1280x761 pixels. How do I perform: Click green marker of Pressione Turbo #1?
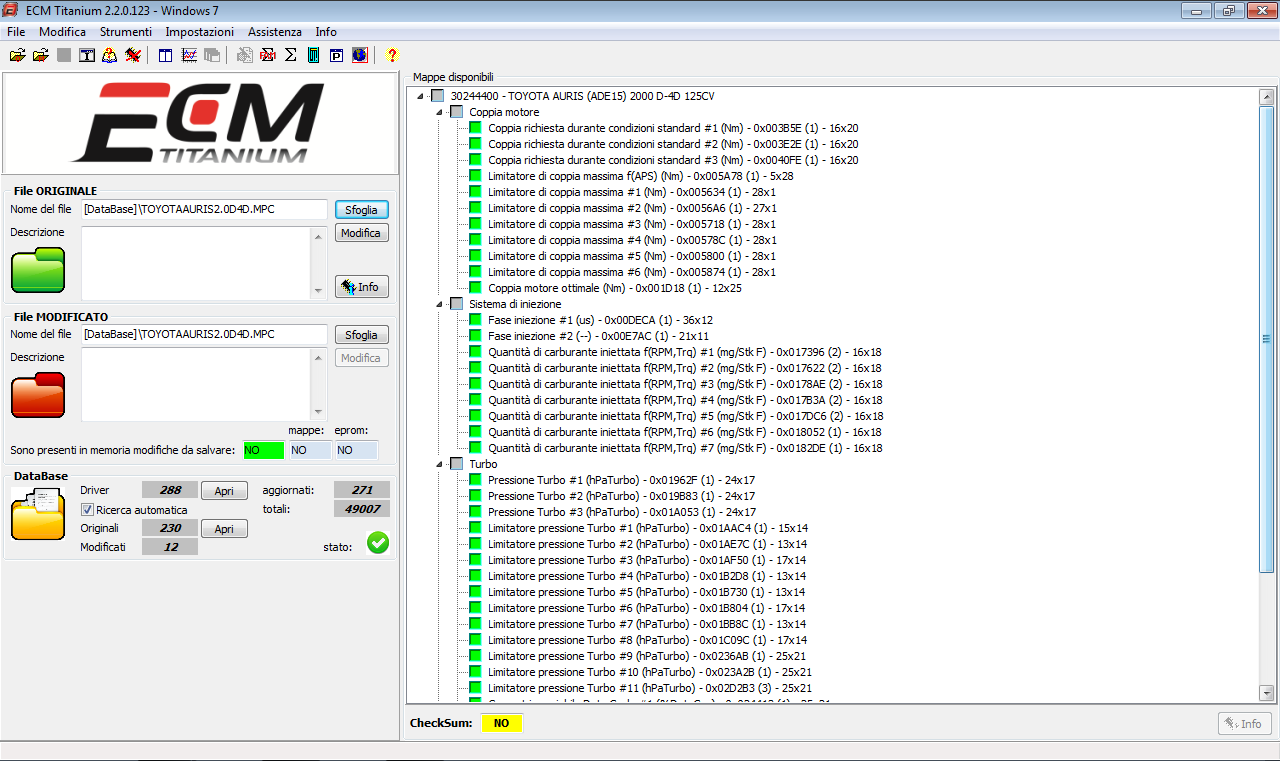[476, 480]
